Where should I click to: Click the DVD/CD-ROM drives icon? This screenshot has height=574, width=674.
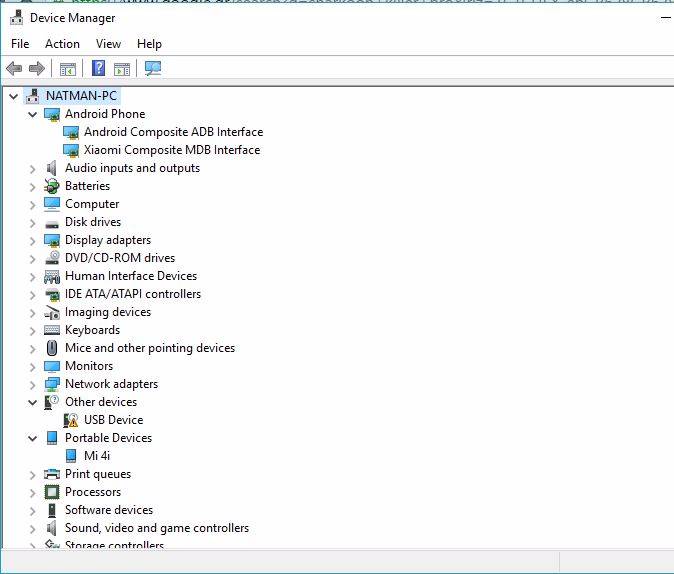pos(52,258)
